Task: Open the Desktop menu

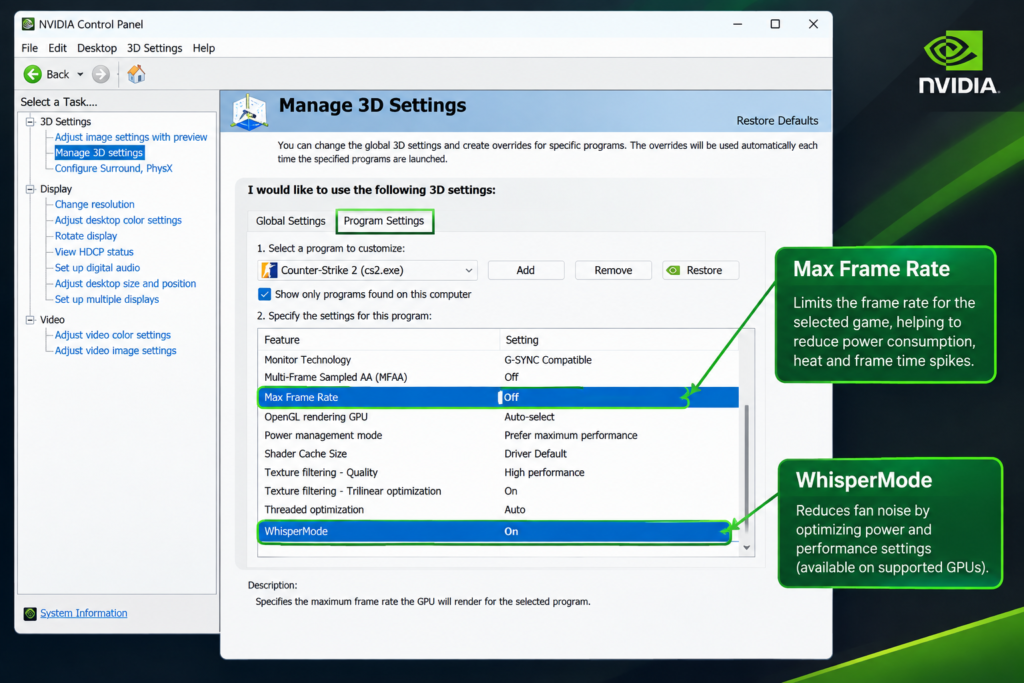Action: [x=97, y=48]
